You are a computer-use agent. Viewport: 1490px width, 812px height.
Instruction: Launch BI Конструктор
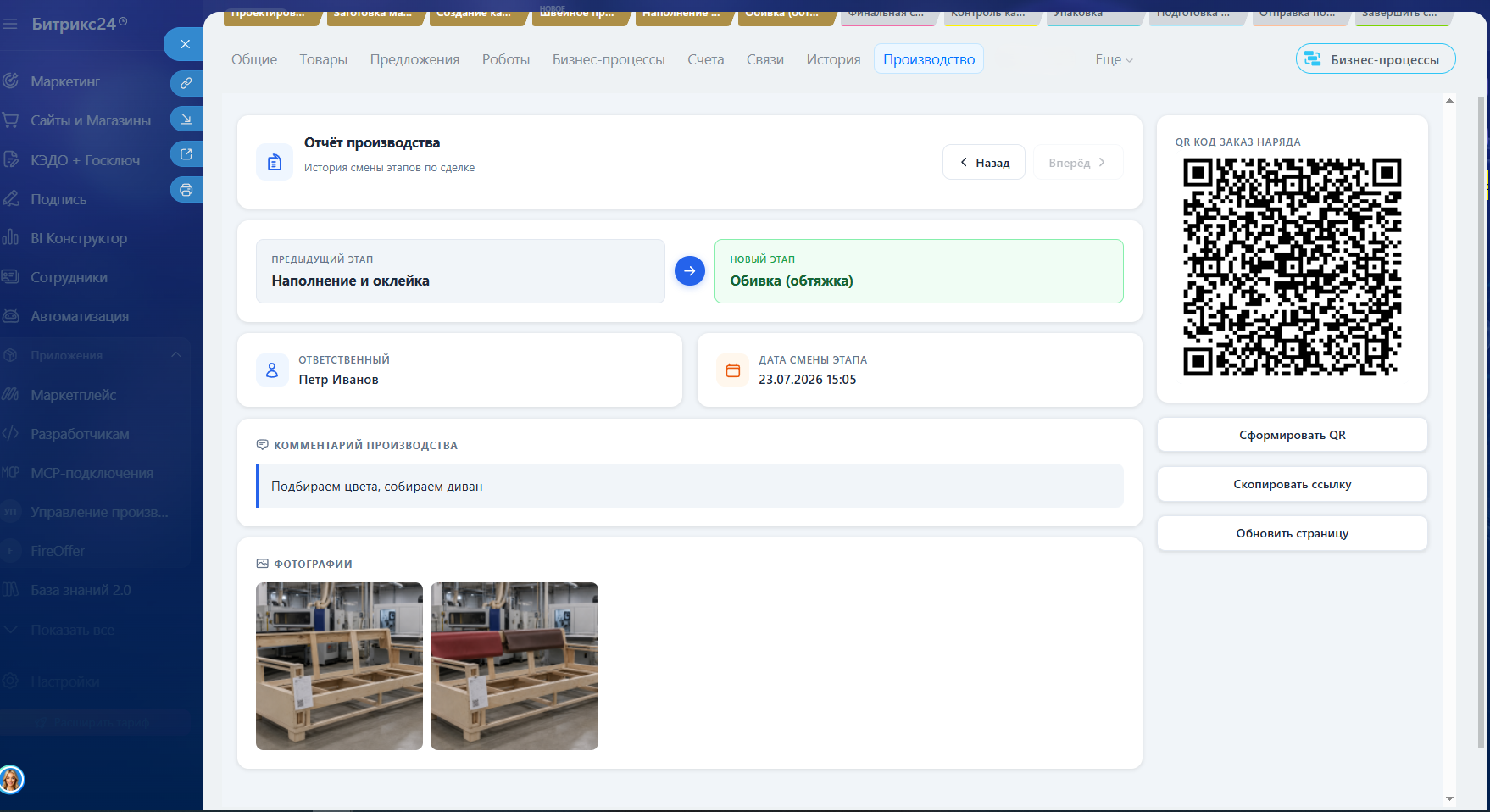[x=79, y=238]
